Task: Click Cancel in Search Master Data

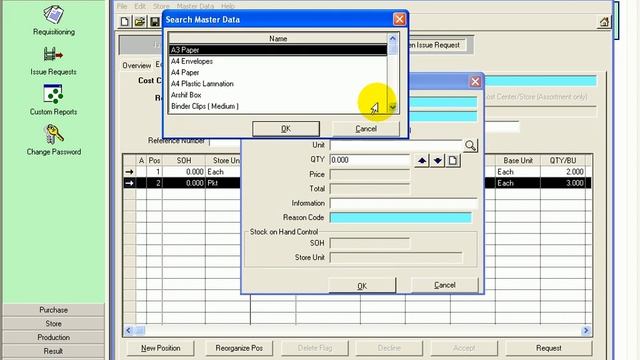Action: [366, 129]
